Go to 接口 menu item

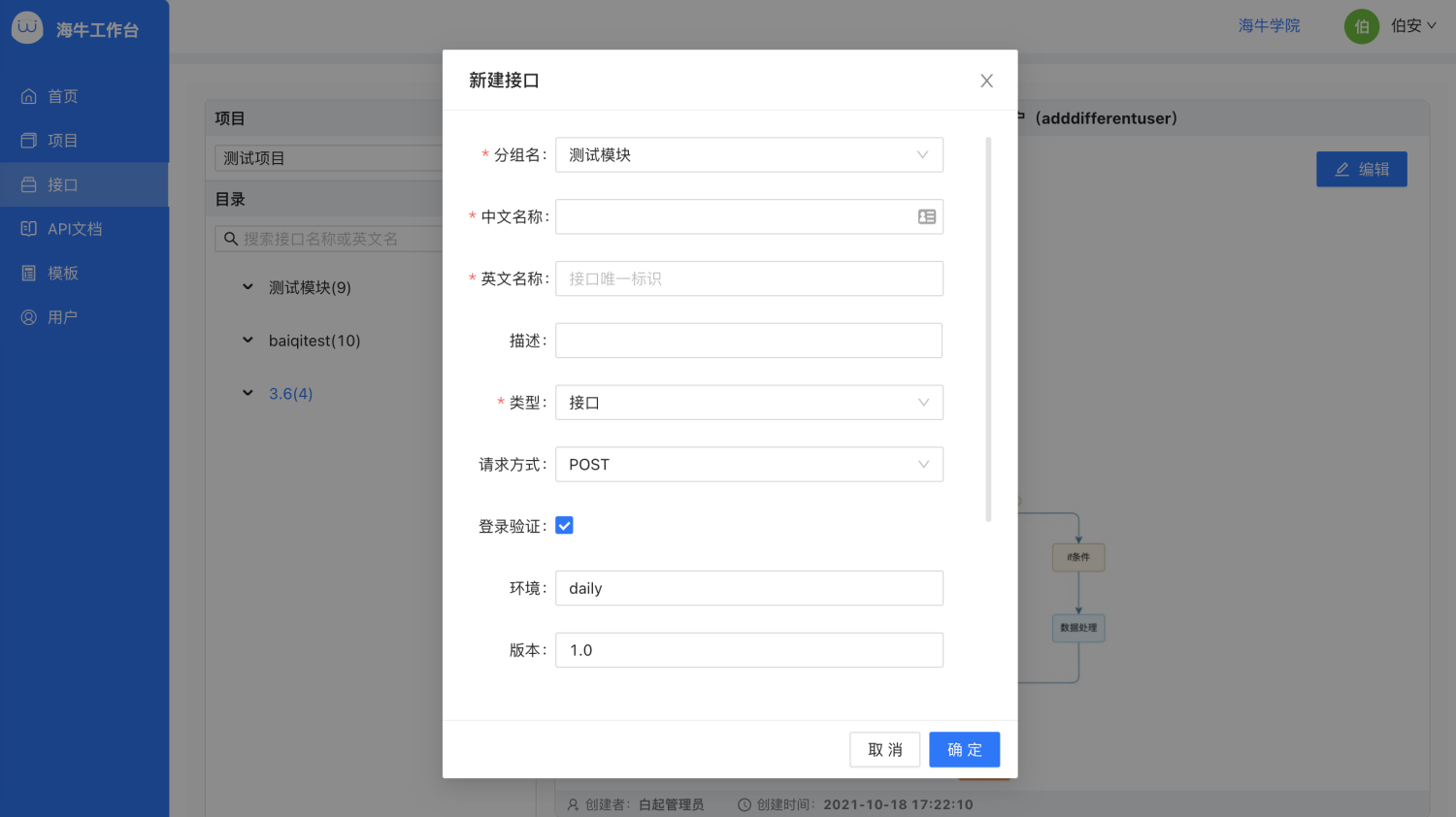click(84, 184)
